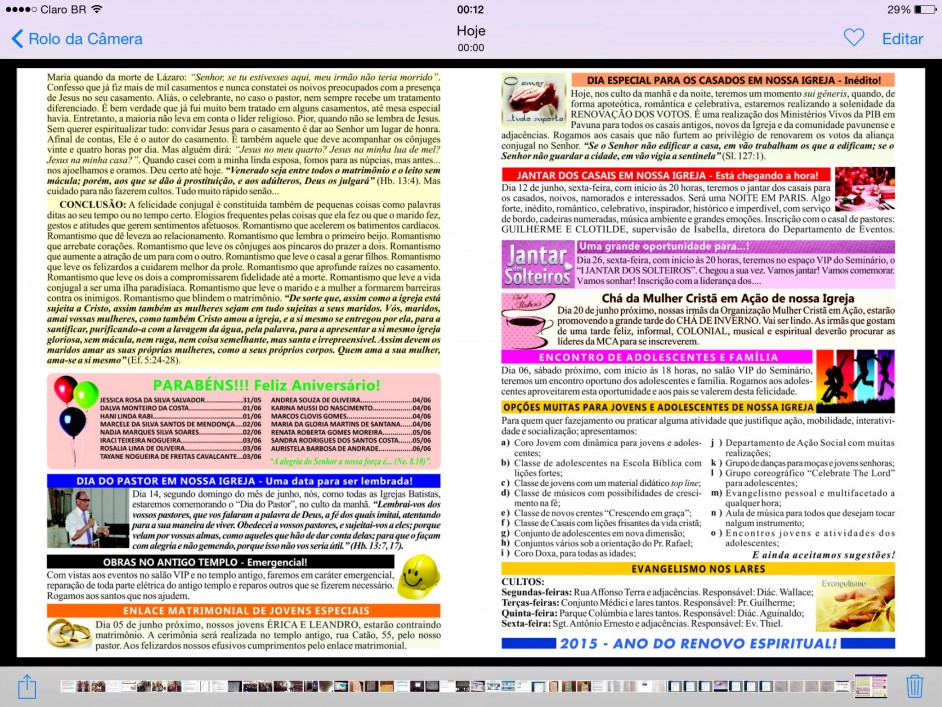Viewport: 942px width, 707px height.
Task: Tap the Evangelismo picture near Cultos
Action: [x=855, y=601]
